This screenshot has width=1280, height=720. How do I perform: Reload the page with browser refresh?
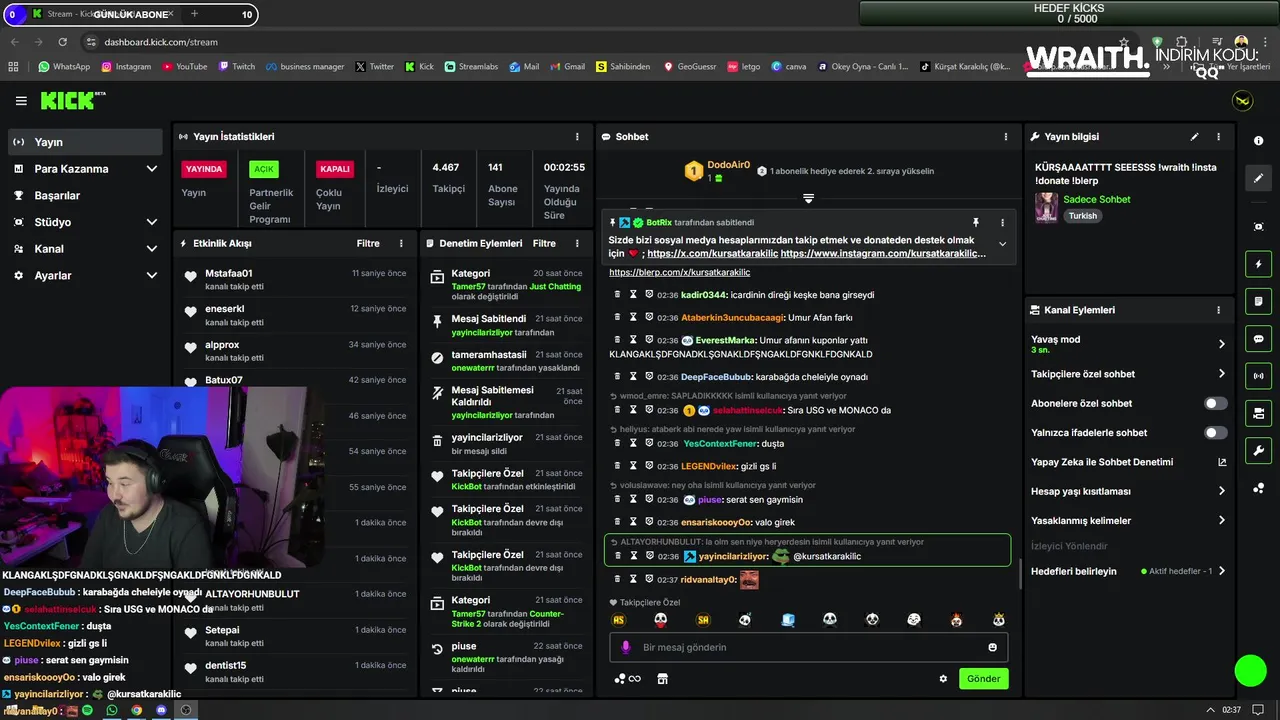click(x=62, y=42)
